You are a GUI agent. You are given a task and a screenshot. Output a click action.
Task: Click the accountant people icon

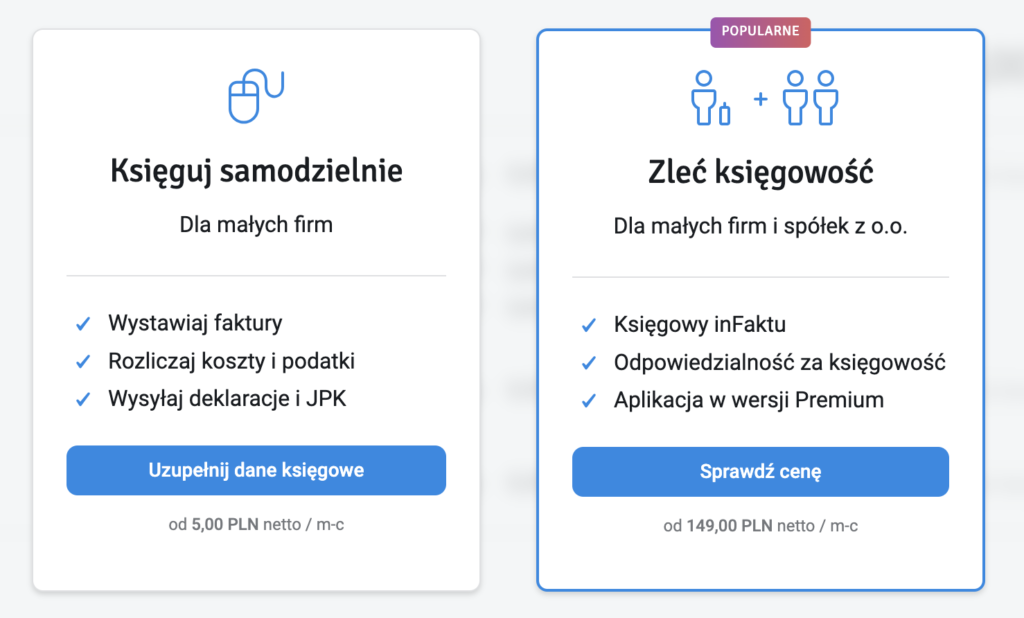(760, 98)
